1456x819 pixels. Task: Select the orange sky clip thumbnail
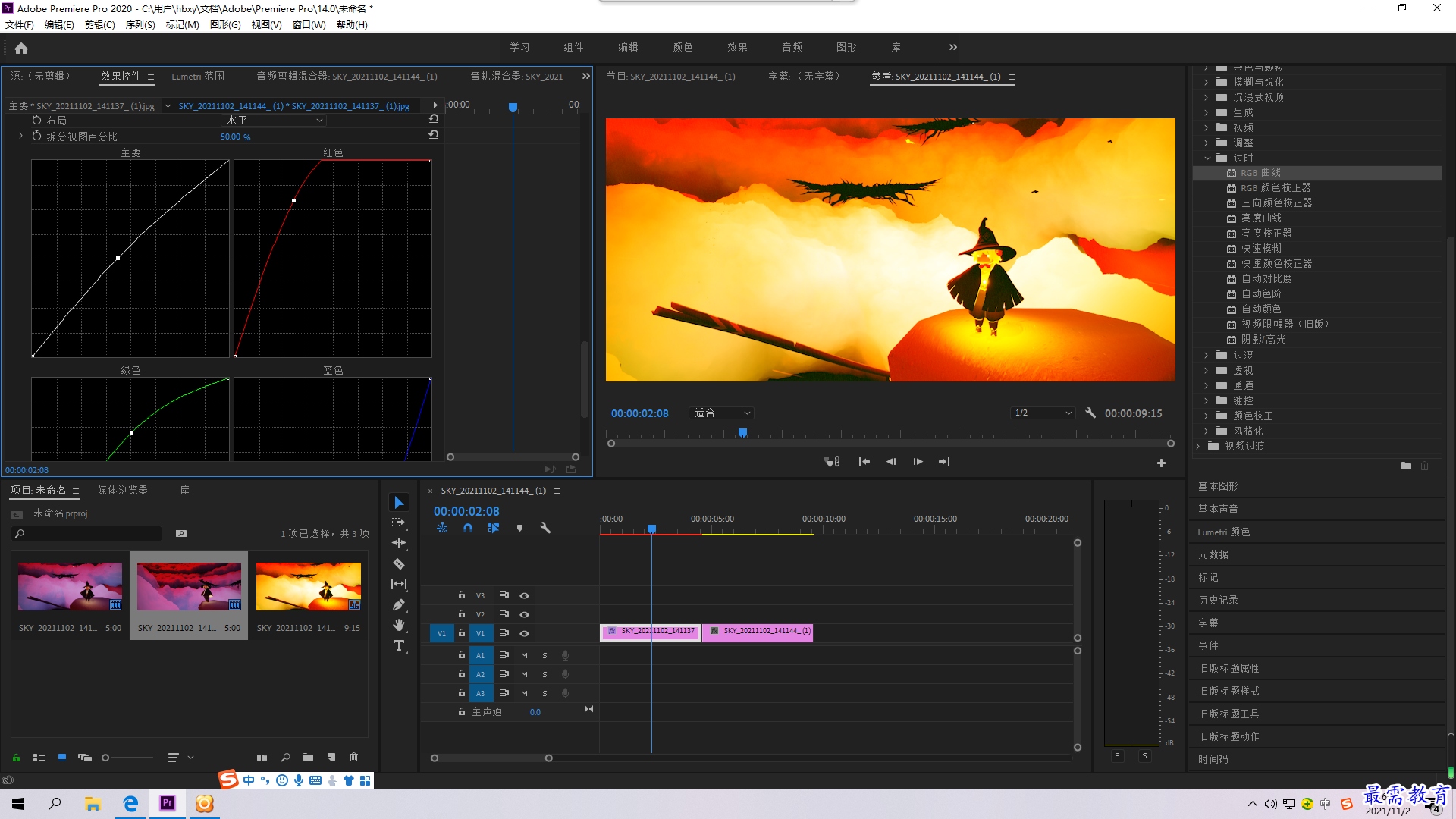308,586
